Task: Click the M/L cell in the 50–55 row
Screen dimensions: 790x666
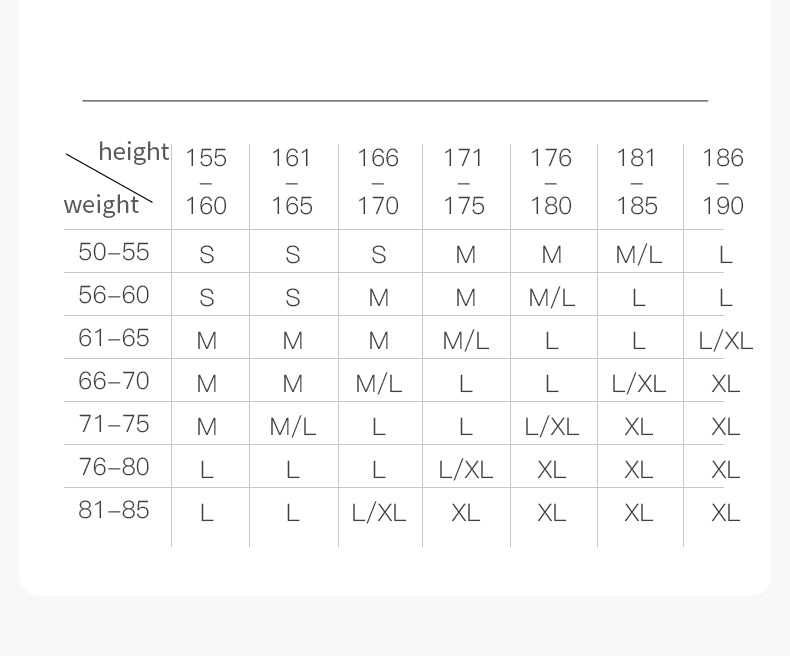Action: (638, 255)
